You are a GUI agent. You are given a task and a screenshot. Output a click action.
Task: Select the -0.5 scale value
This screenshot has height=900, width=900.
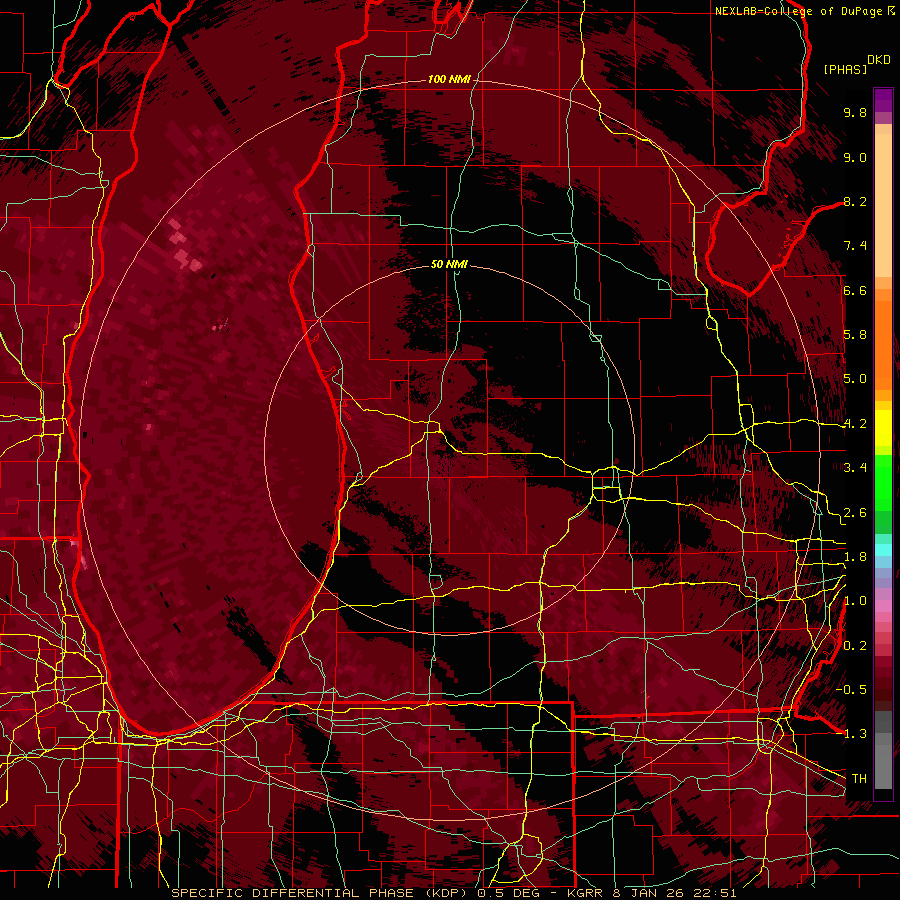tap(851, 689)
